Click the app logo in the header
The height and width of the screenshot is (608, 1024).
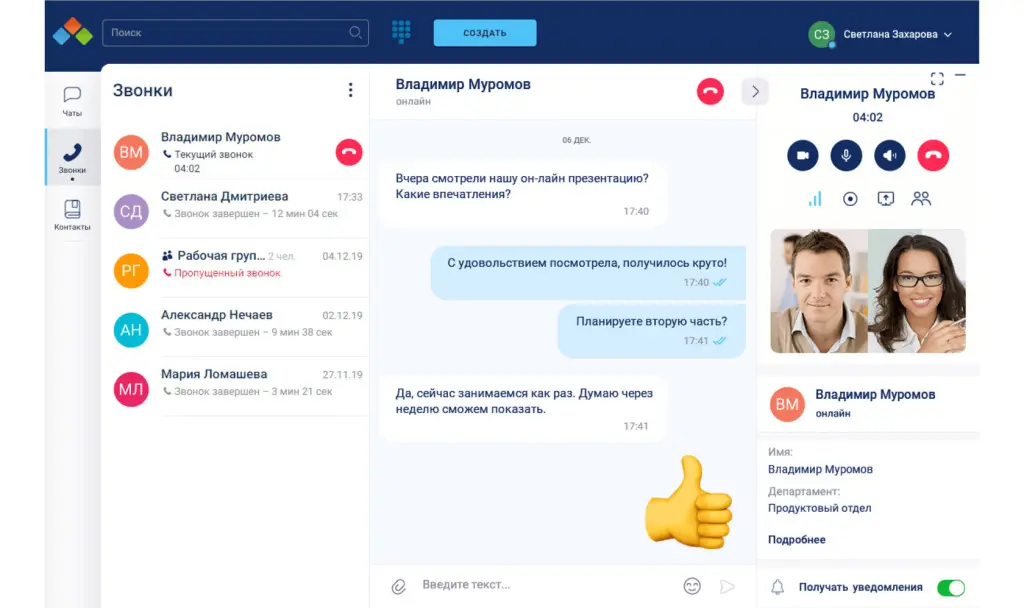coord(72,32)
